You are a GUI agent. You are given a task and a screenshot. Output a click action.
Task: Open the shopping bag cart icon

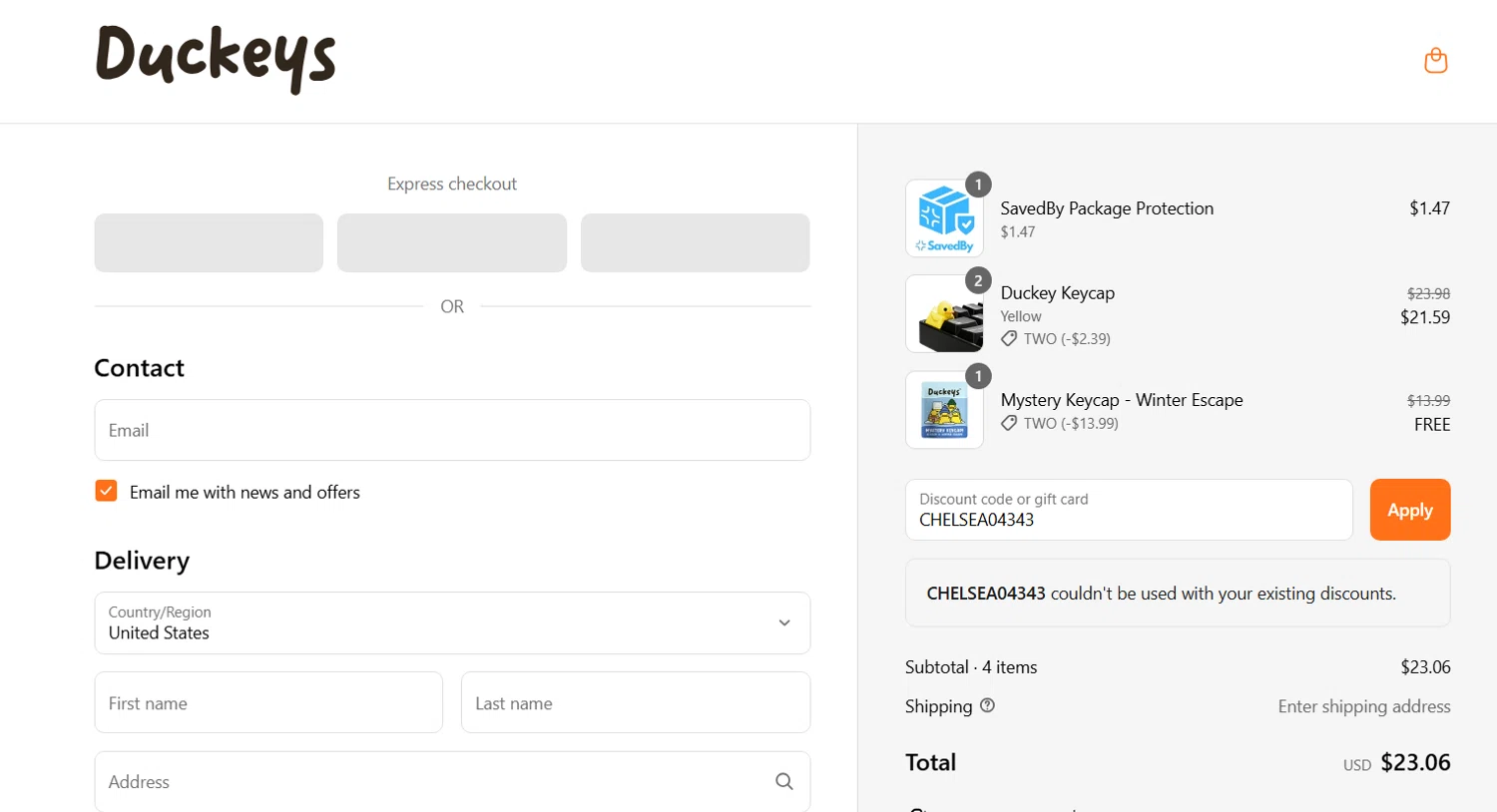click(x=1435, y=61)
